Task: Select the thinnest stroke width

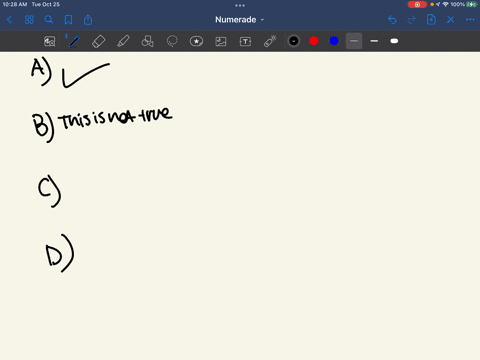Action: 354,41
